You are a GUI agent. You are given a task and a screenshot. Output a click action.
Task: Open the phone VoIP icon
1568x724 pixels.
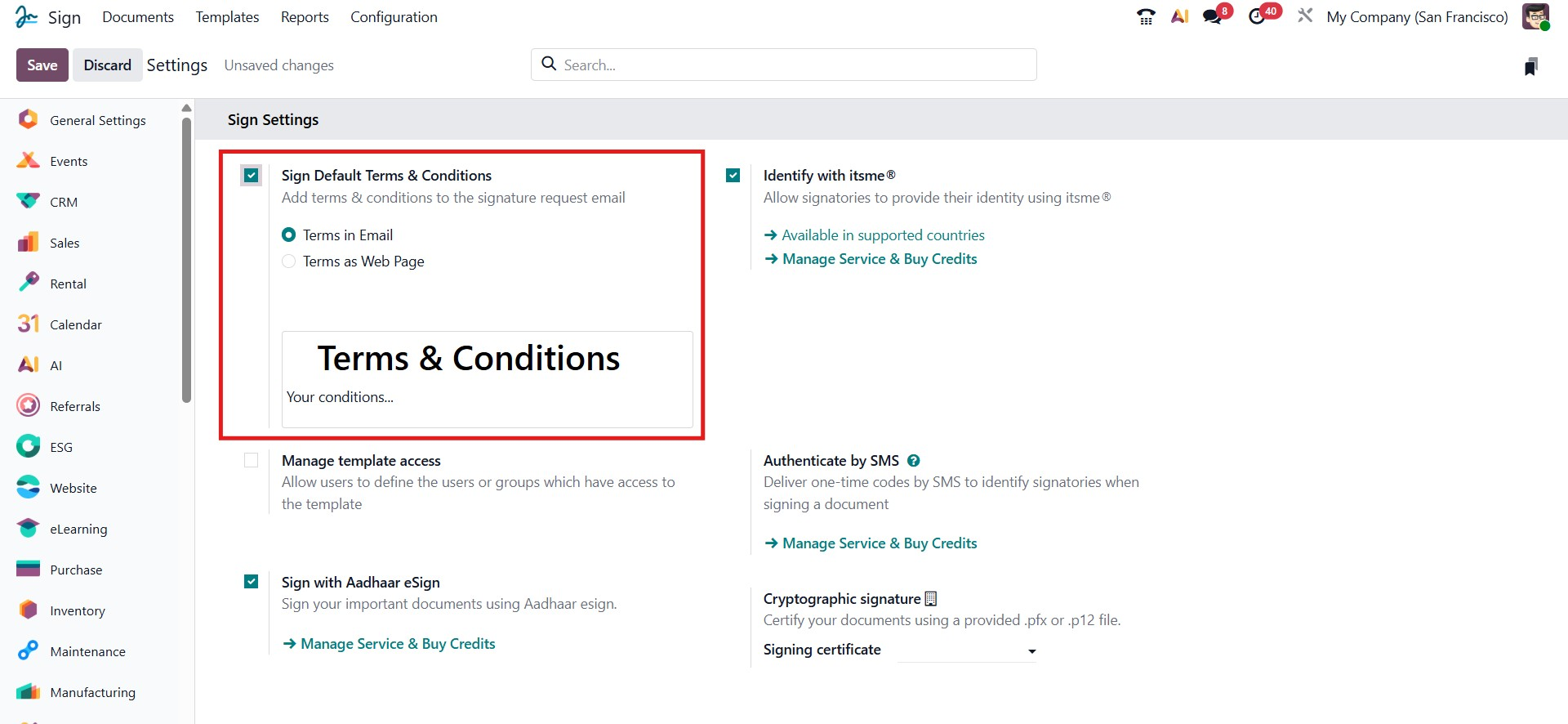click(x=1146, y=17)
